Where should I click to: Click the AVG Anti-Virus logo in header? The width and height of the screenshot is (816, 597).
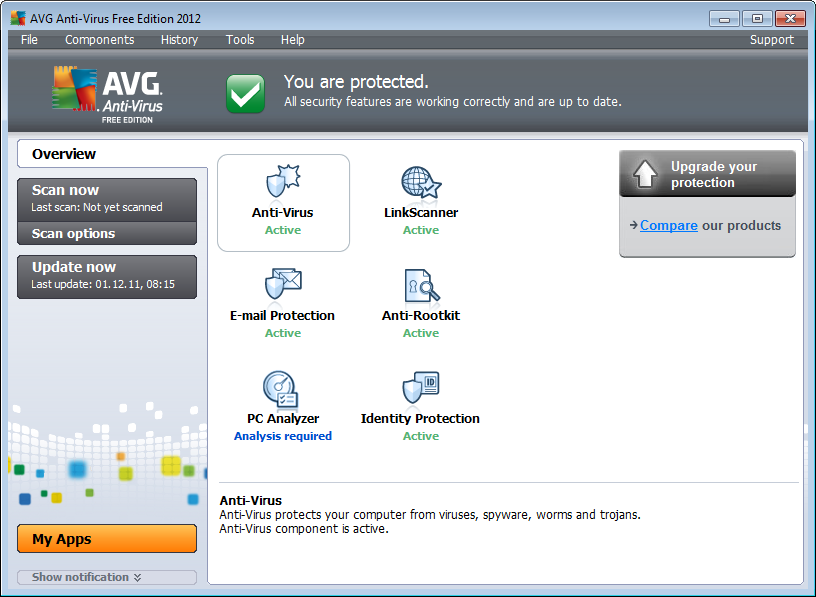pos(108,95)
